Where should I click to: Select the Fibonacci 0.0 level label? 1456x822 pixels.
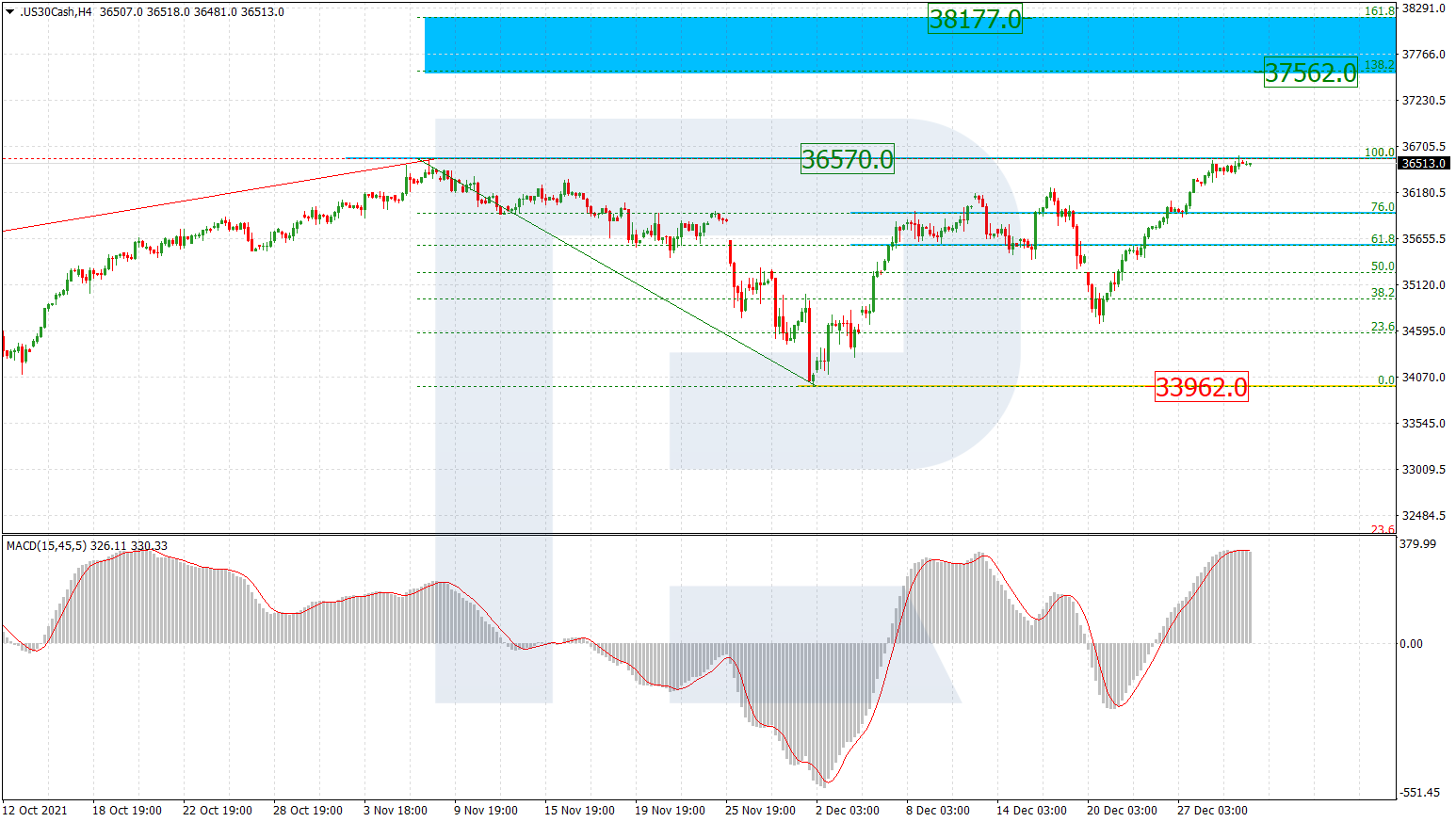1386,380
